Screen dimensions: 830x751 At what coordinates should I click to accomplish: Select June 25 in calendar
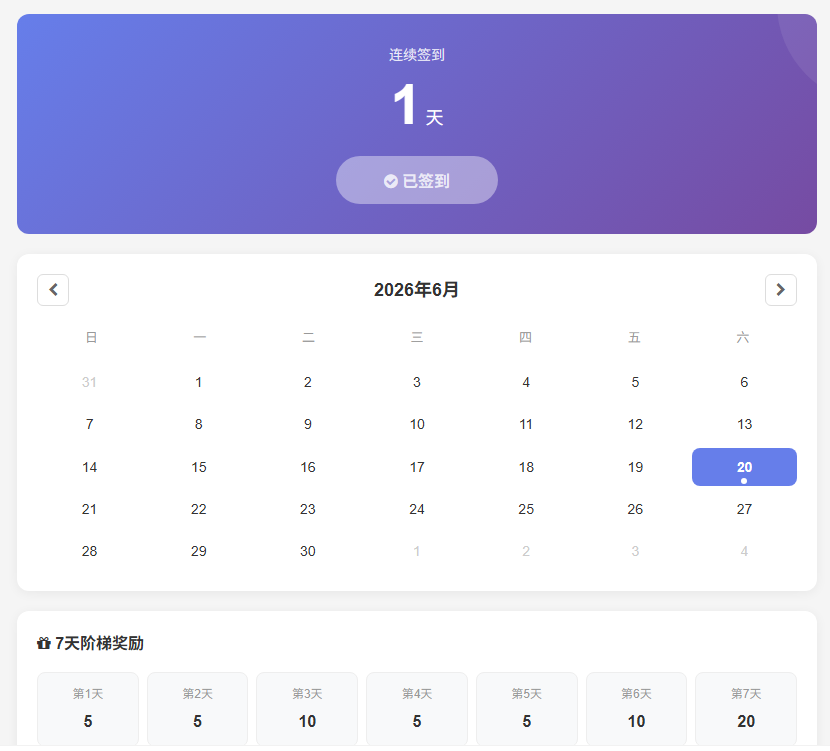(526, 509)
